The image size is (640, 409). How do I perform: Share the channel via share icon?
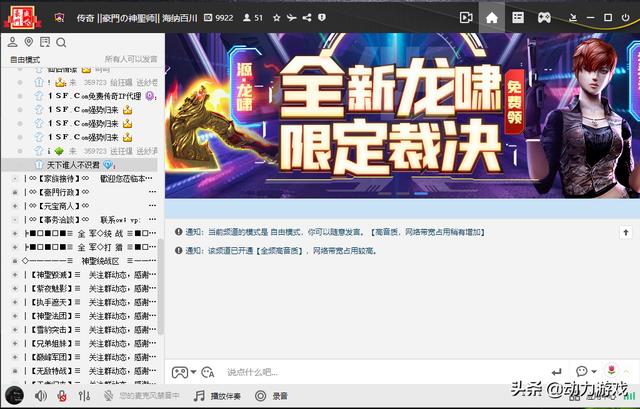[307, 18]
